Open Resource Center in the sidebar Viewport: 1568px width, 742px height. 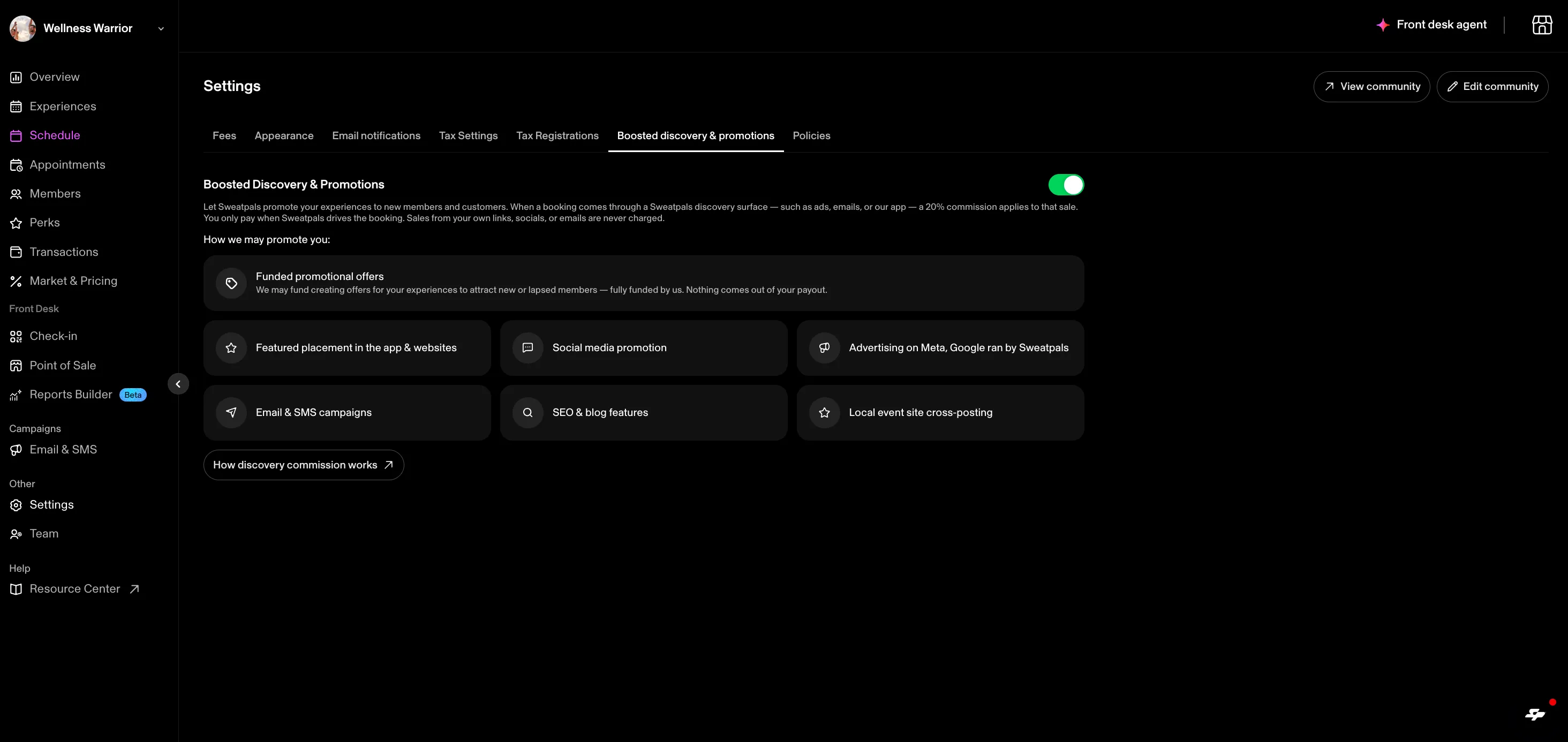(75, 589)
